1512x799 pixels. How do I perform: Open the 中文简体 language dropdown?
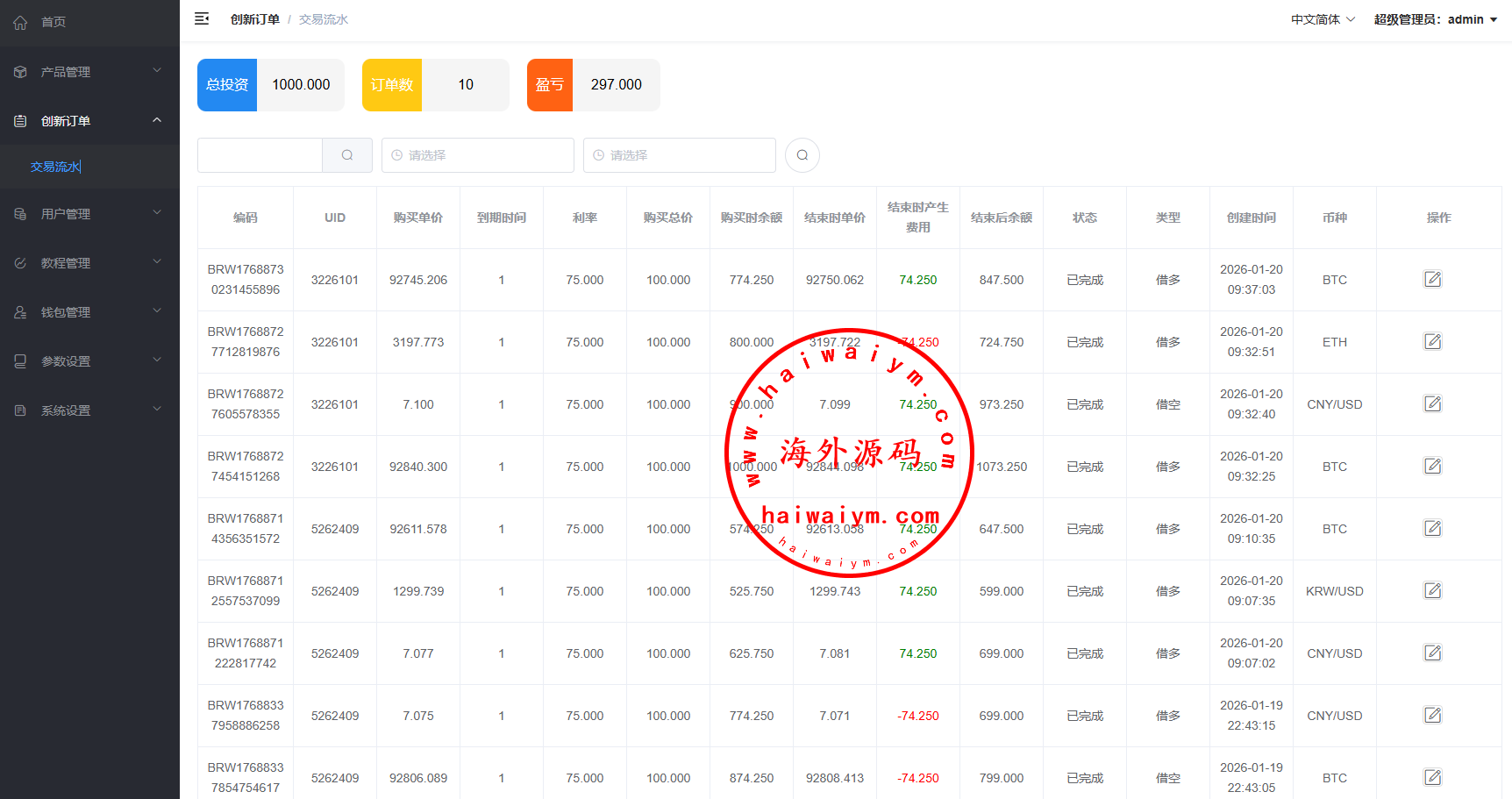1322,19
